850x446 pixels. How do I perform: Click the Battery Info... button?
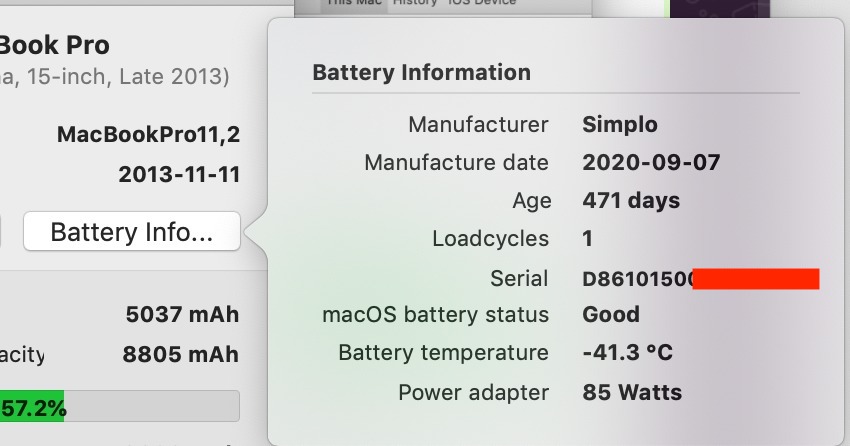(x=131, y=232)
